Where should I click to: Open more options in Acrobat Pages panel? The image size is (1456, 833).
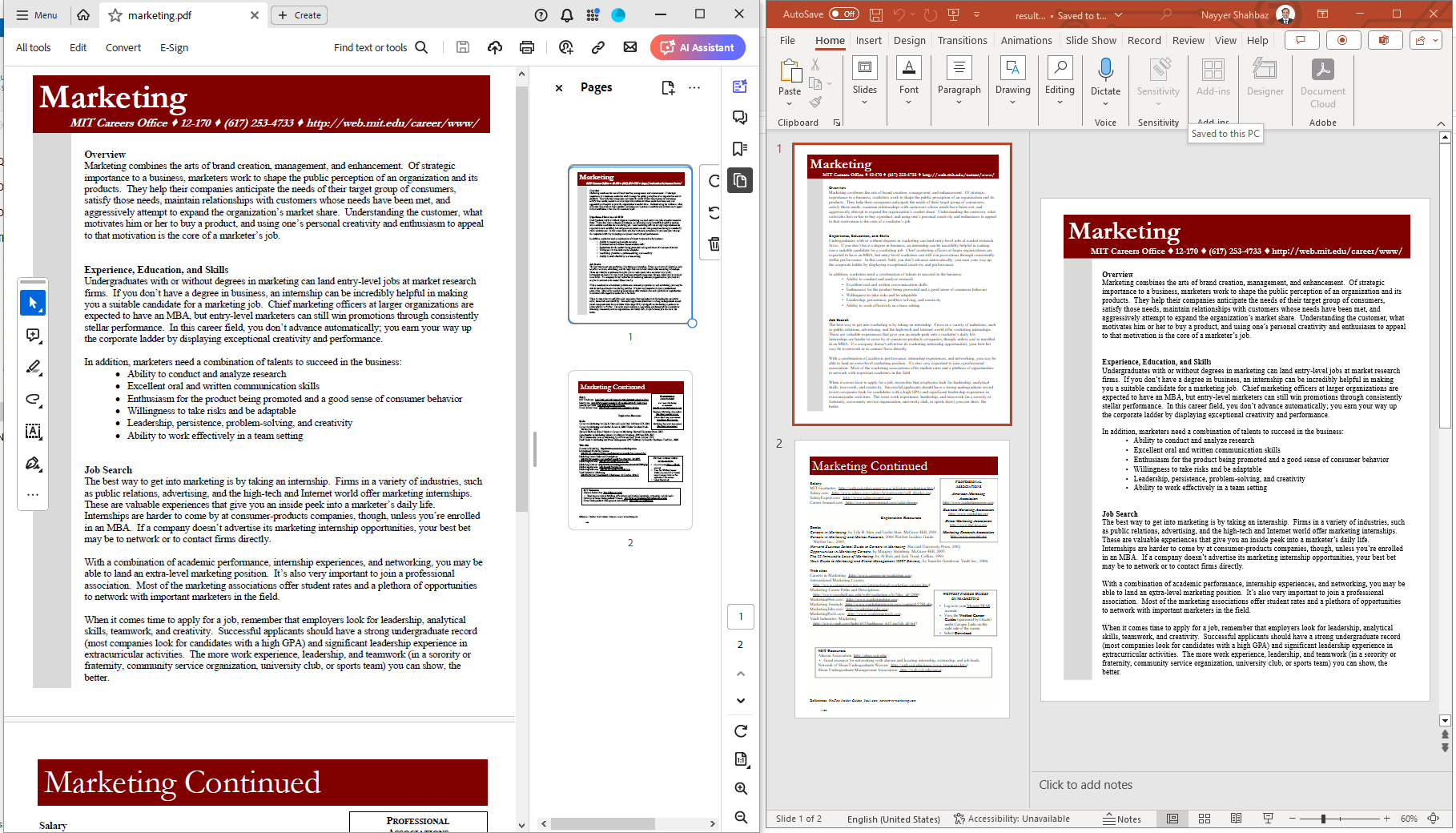(x=694, y=87)
